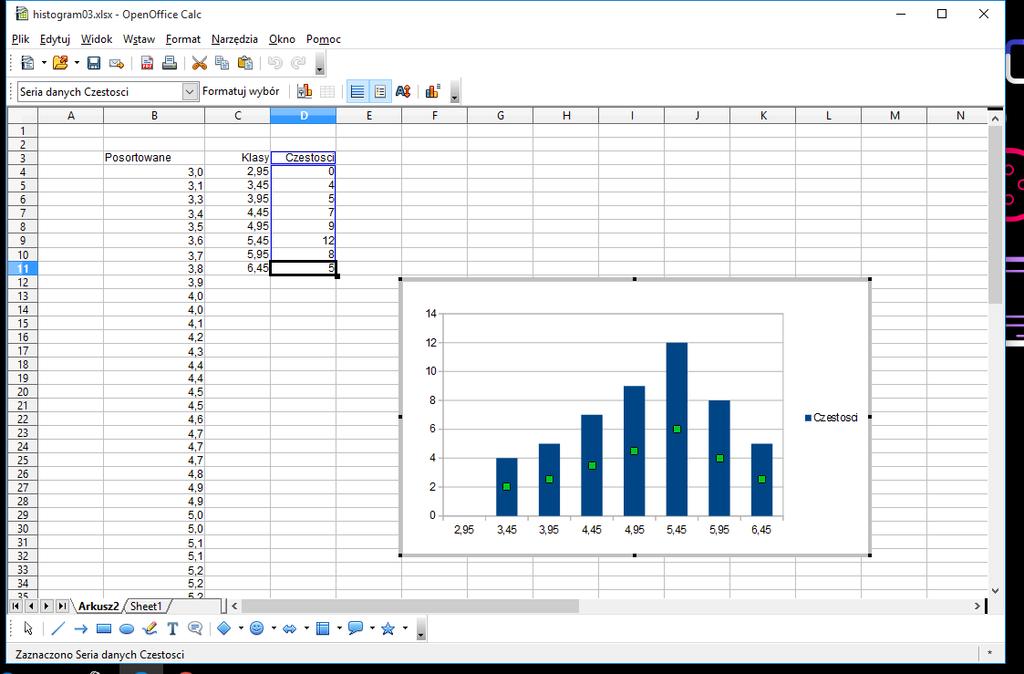Open the Flowcharts dropdown arrow
The width and height of the screenshot is (1024, 674).
340,628
